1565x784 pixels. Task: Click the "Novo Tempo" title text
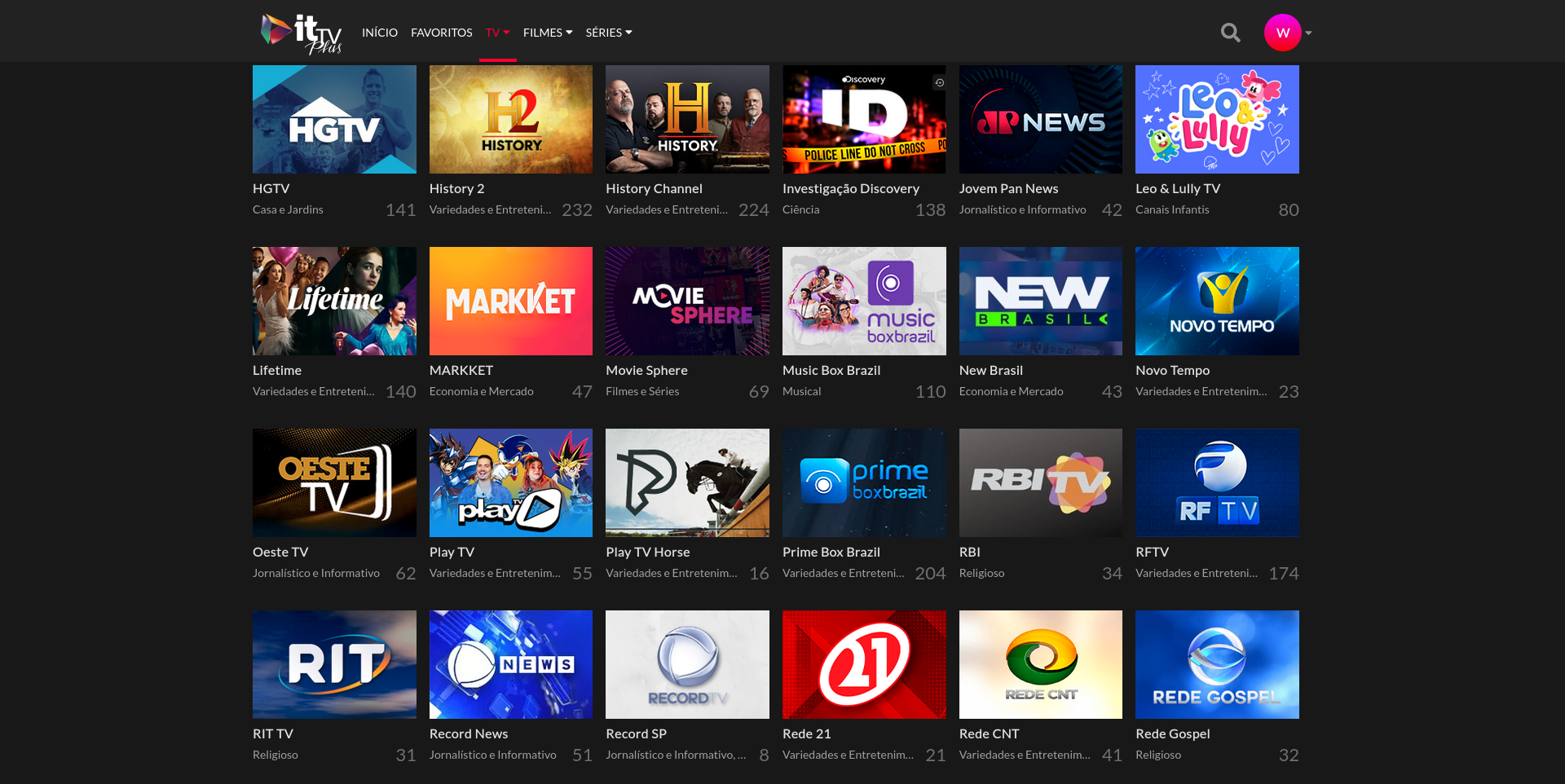point(1173,370)
